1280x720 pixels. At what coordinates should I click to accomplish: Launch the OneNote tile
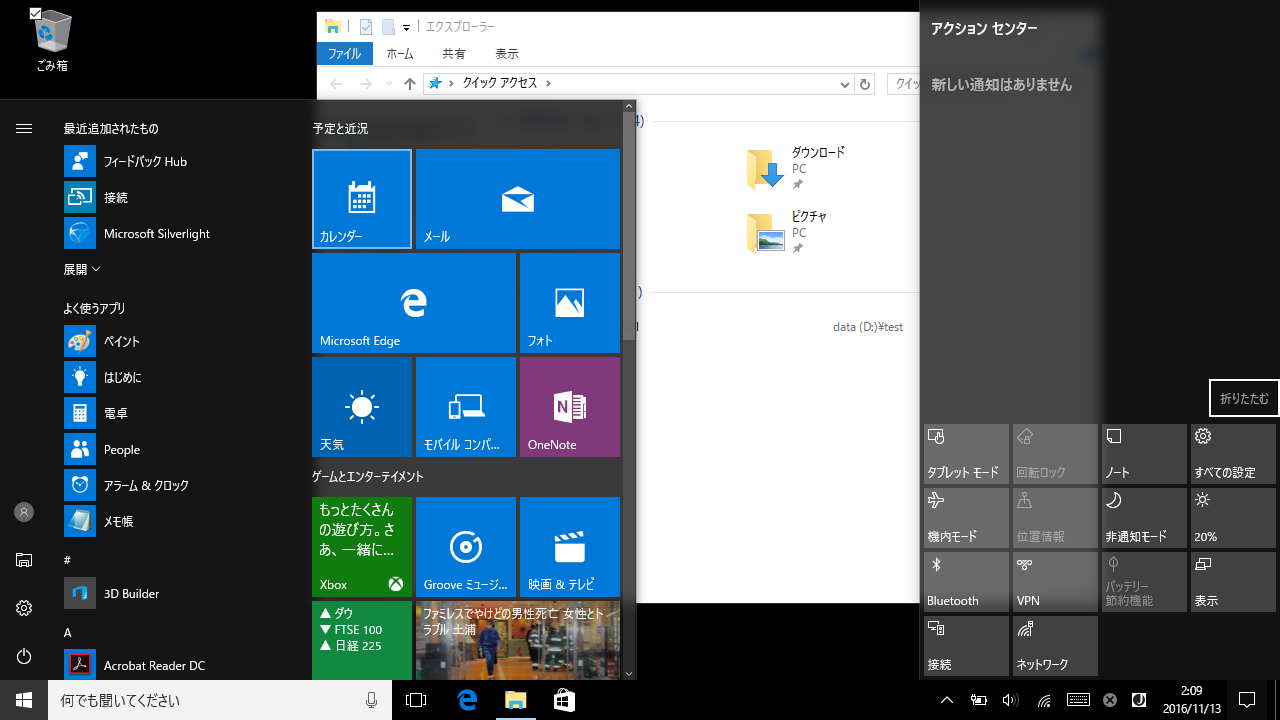[569, 407]
